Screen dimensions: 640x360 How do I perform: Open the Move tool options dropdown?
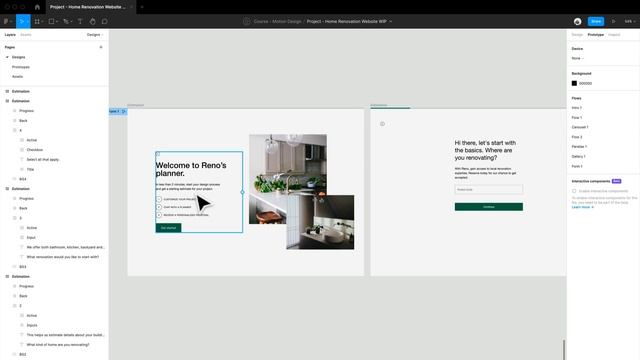[27, 21]
